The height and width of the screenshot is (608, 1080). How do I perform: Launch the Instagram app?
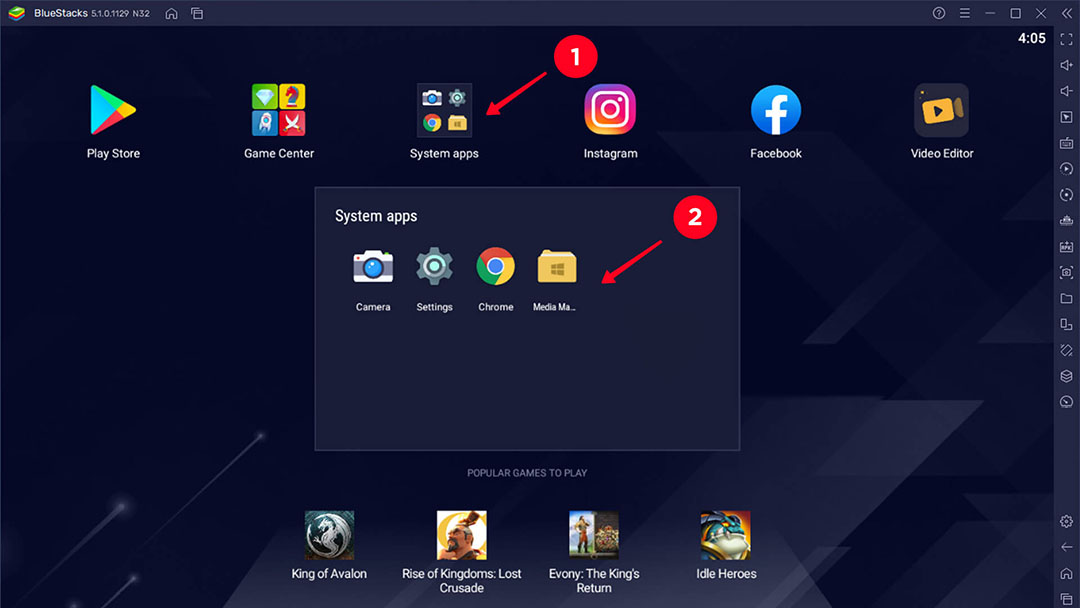click(610, 110)
